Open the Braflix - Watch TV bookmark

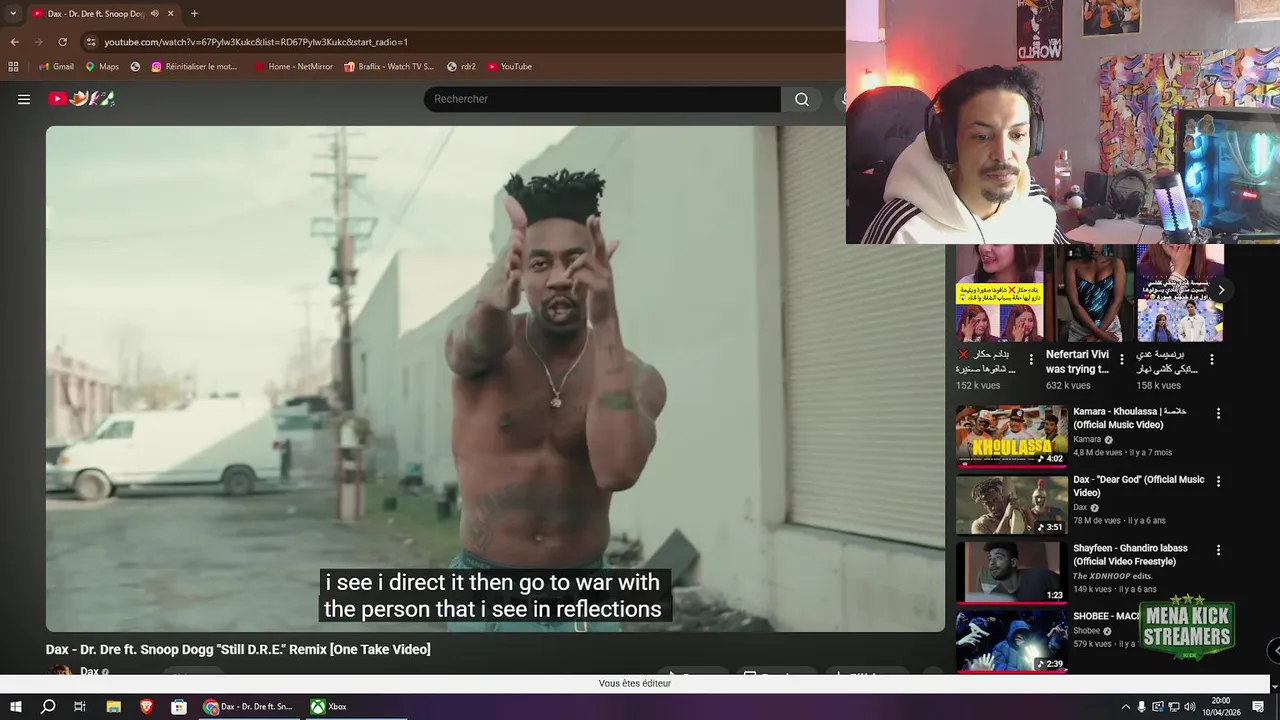(x=389, y=67)
